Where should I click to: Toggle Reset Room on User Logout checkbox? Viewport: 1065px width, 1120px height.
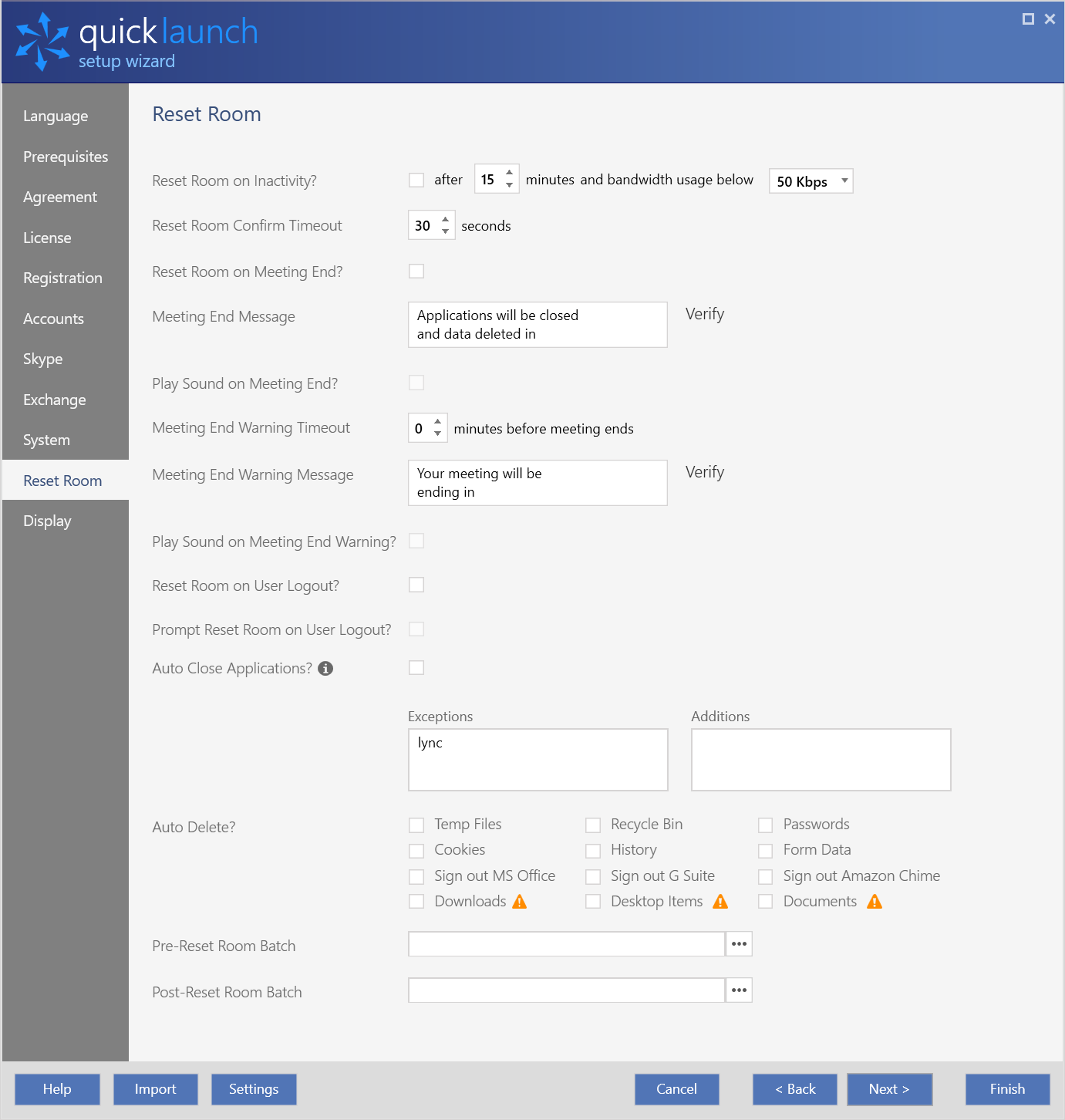click(x=416, y=585)
